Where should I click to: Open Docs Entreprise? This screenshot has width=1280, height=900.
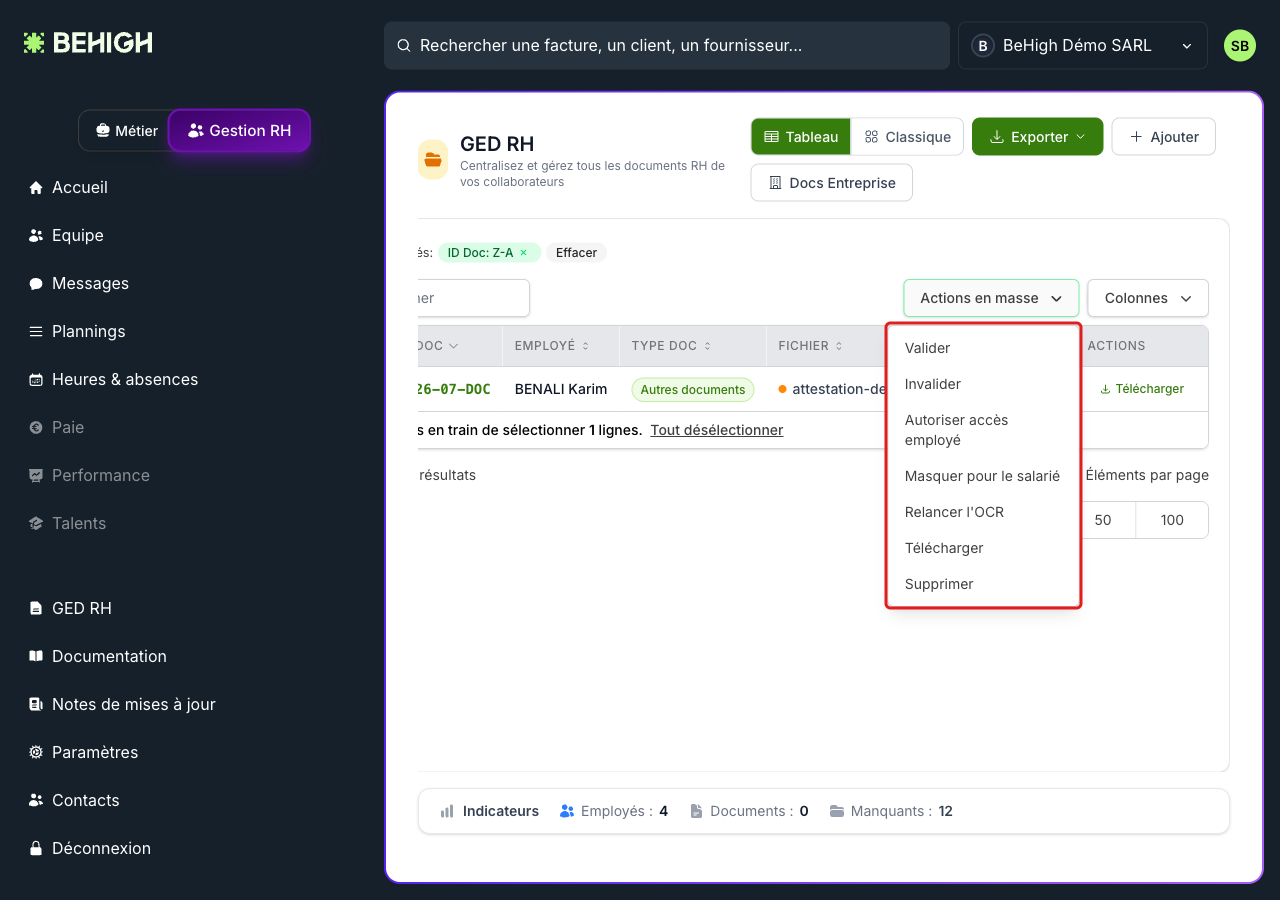(832, 183)
